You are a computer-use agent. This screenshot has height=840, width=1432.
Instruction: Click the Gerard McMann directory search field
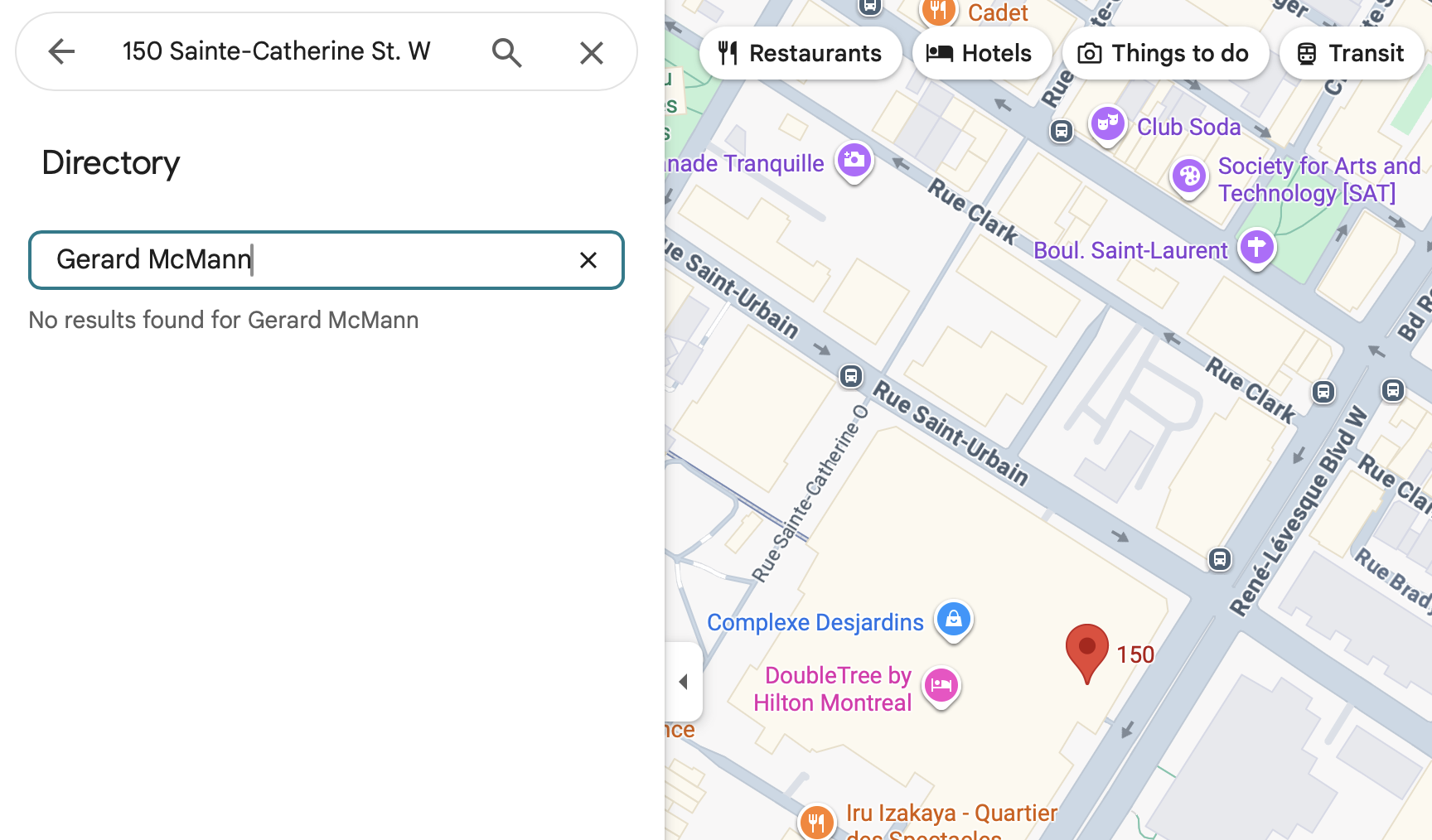click(327, 260)
